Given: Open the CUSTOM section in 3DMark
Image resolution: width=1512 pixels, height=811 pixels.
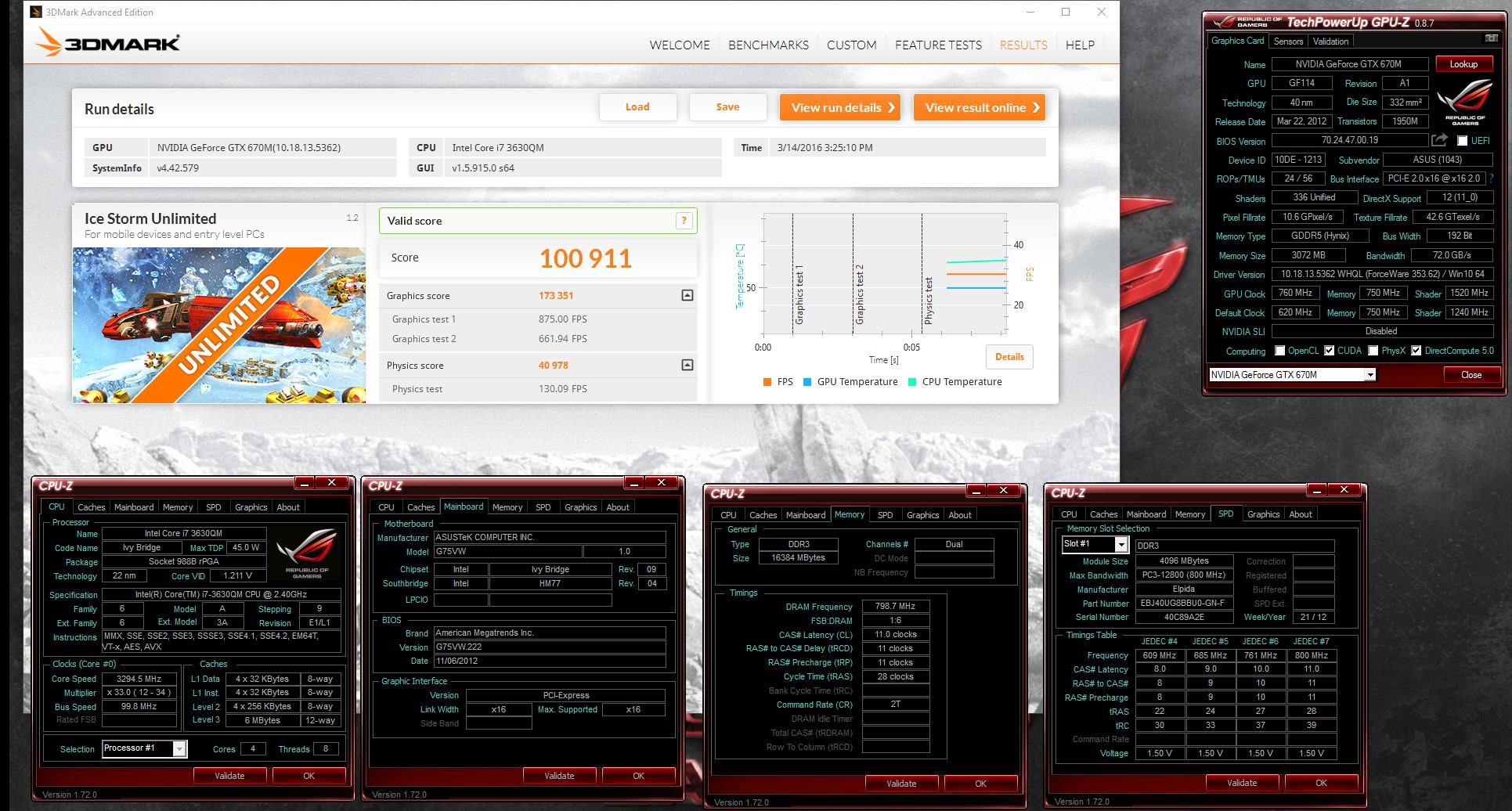Looking at the screenshot, I should (x=851, y=45).
